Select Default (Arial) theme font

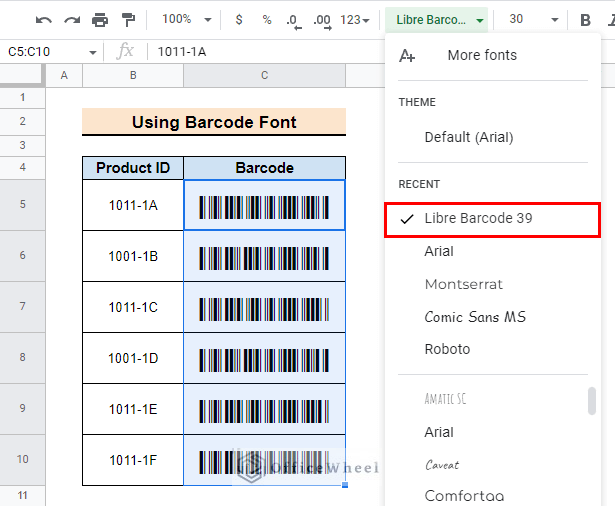click(x=469, y=137)
